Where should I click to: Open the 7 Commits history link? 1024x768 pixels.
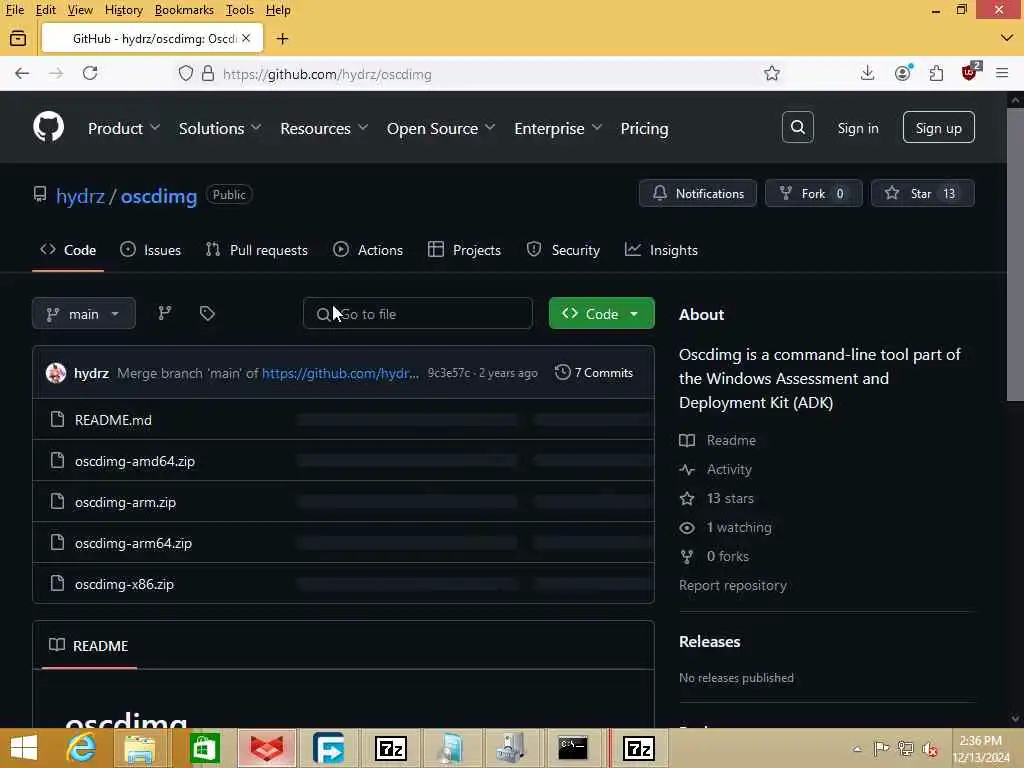tap(594, 373)
